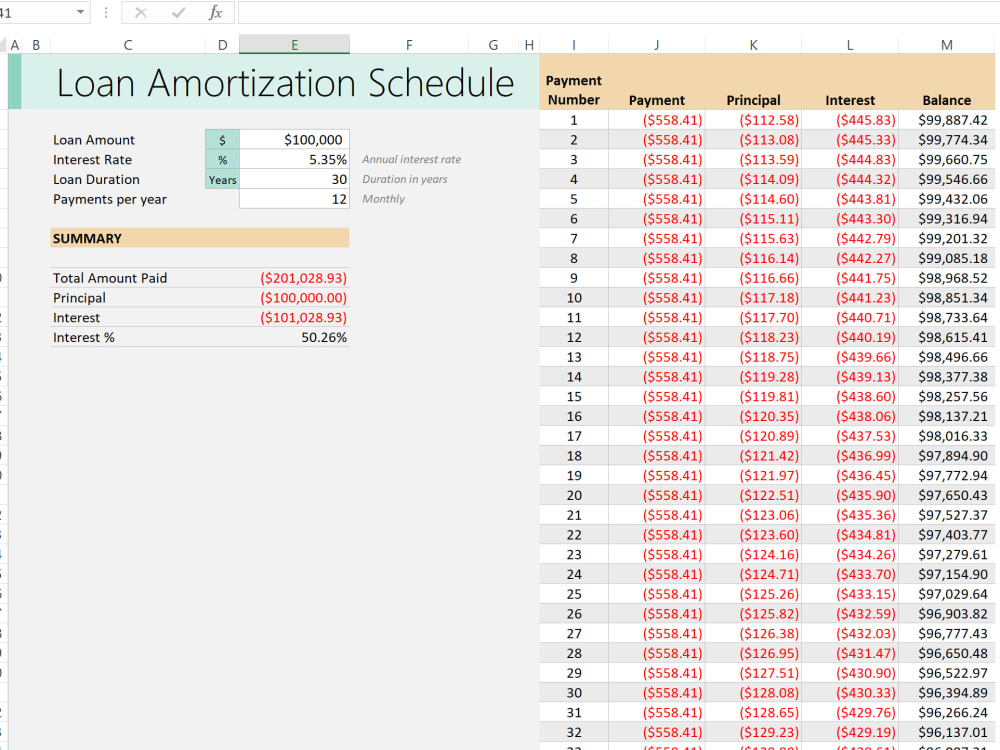This screenshot has height=750, width=1000.
Task: Select column F header
Action: [x=409, y=45]
